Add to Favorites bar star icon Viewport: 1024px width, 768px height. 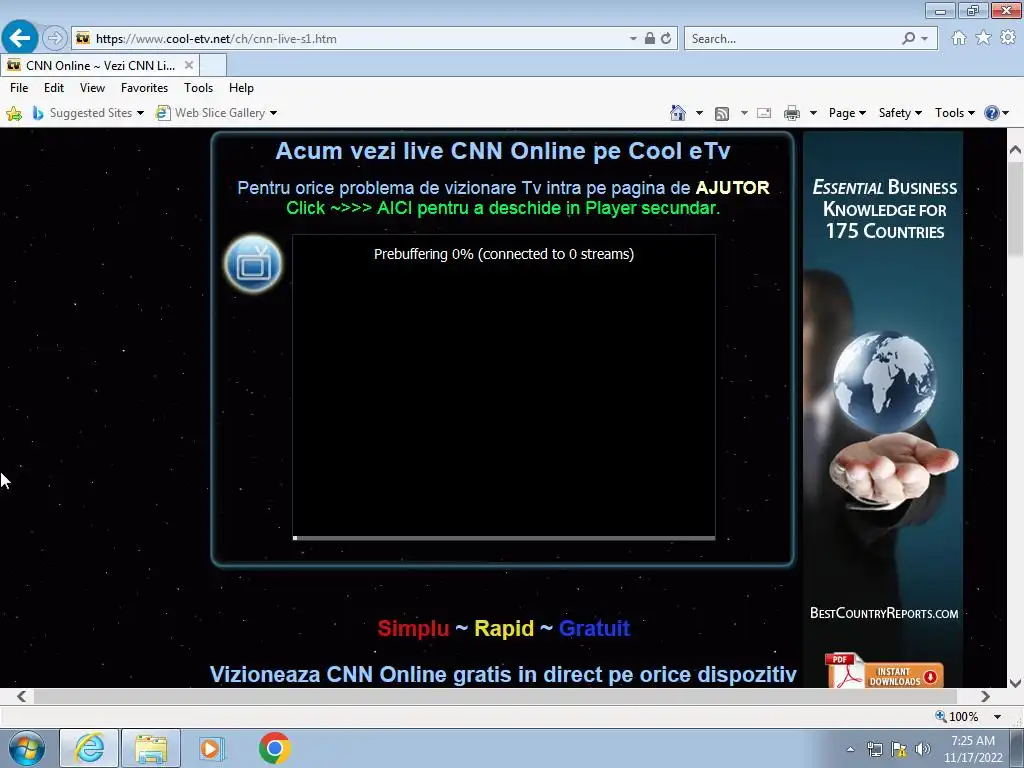tap(14, 114)
